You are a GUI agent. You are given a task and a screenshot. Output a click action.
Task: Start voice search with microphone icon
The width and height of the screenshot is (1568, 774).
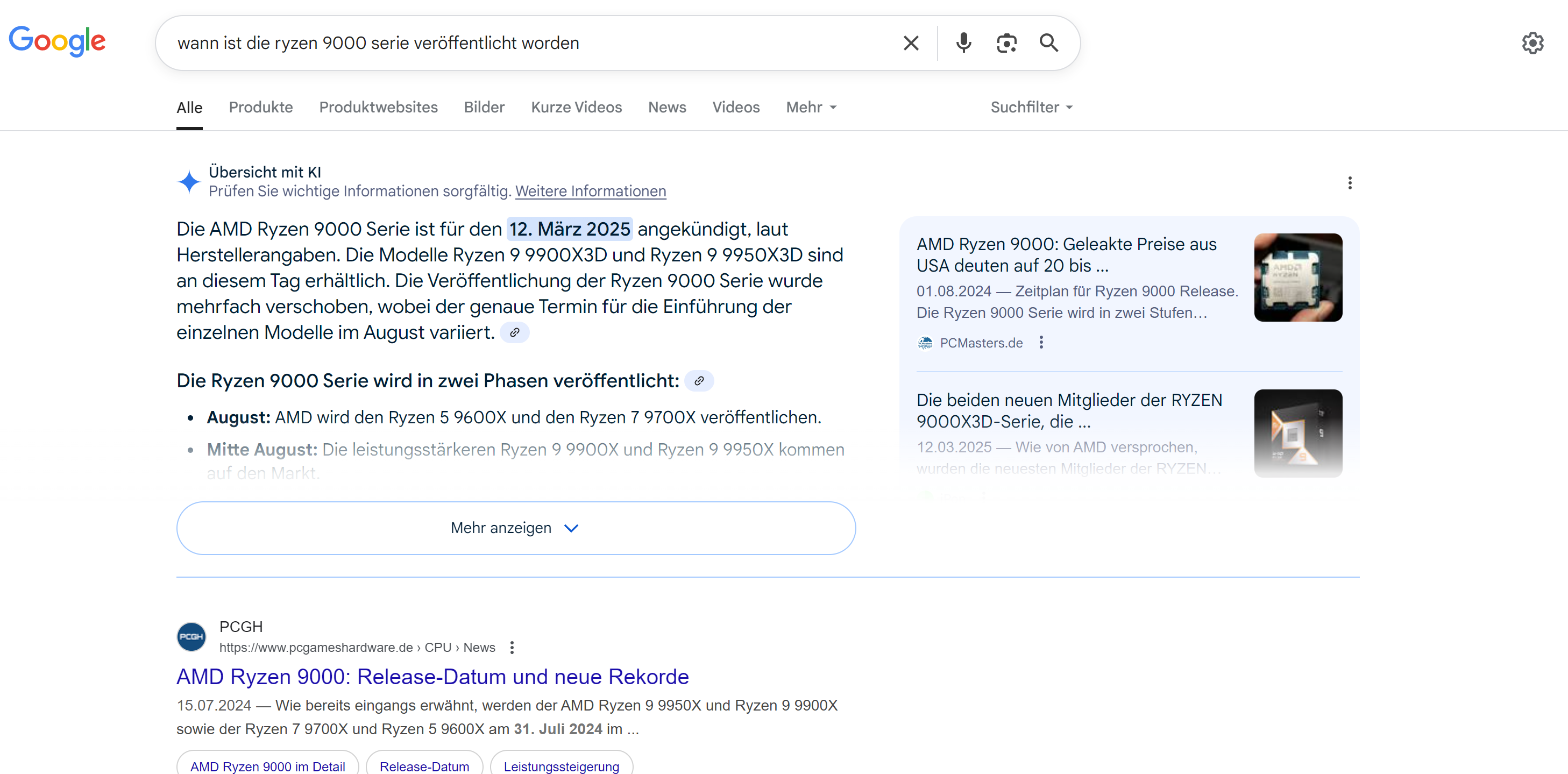click(963, 43)
